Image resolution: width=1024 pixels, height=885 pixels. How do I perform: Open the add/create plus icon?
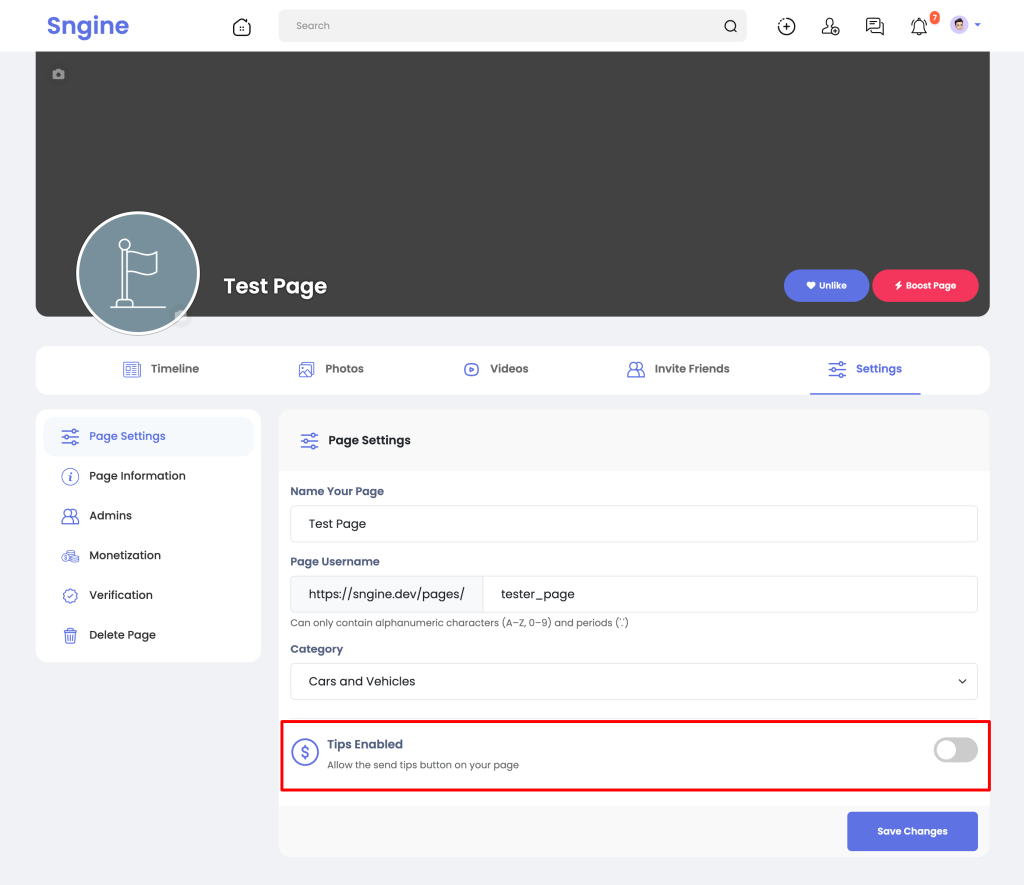pos(786,26)
